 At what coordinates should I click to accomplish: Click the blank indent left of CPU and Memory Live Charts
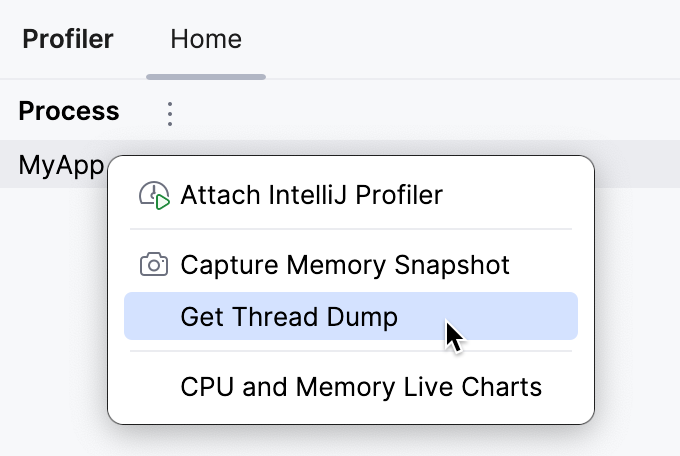(x=153, y=386)
